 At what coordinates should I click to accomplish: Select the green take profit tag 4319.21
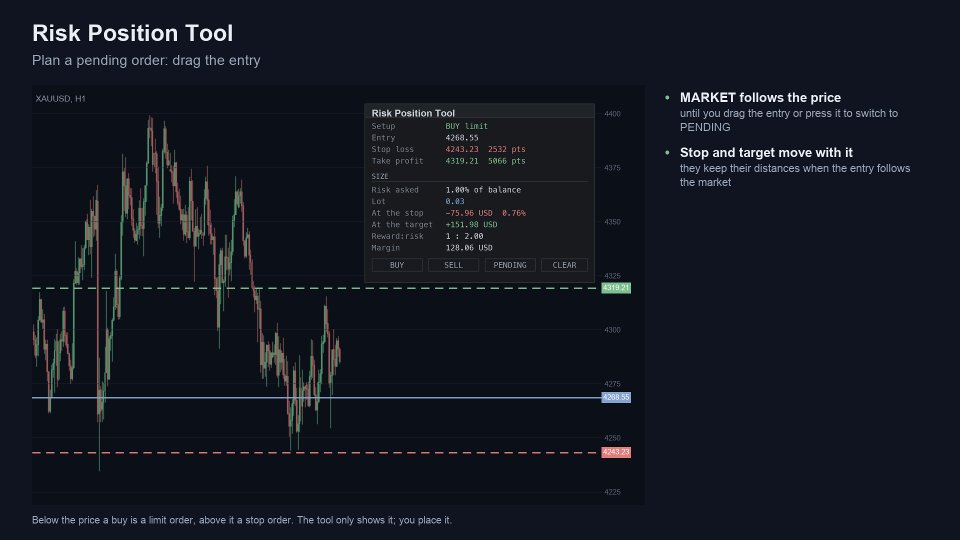coord(616,288)
